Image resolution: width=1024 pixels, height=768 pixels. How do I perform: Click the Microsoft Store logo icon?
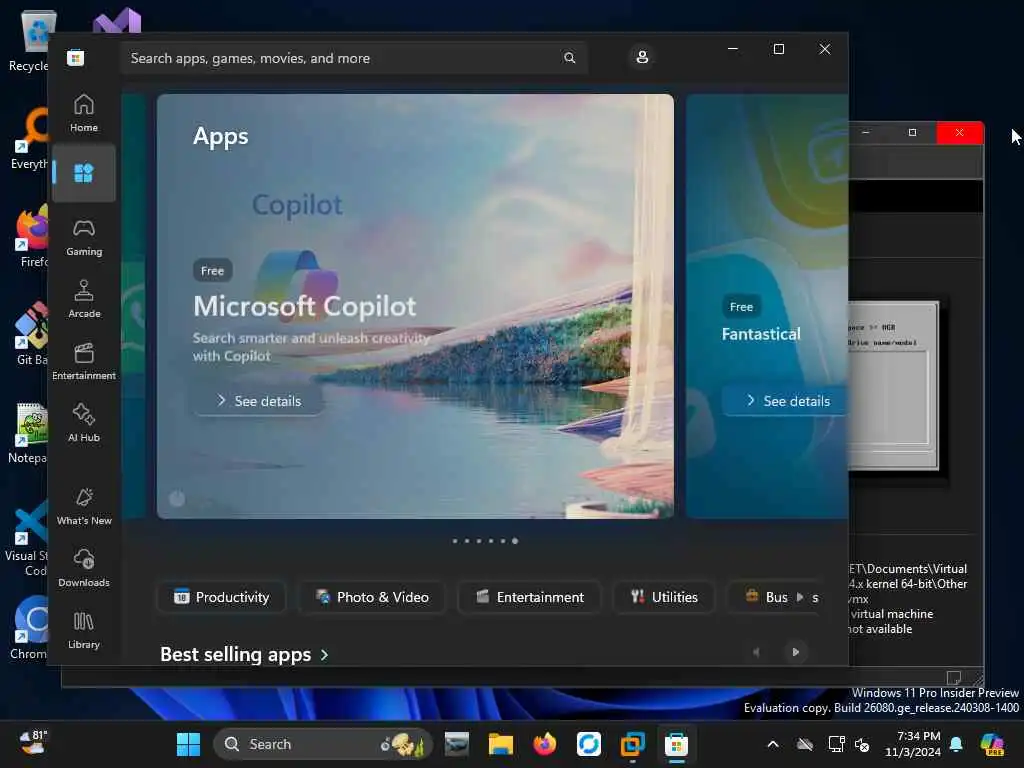[76, 58]
